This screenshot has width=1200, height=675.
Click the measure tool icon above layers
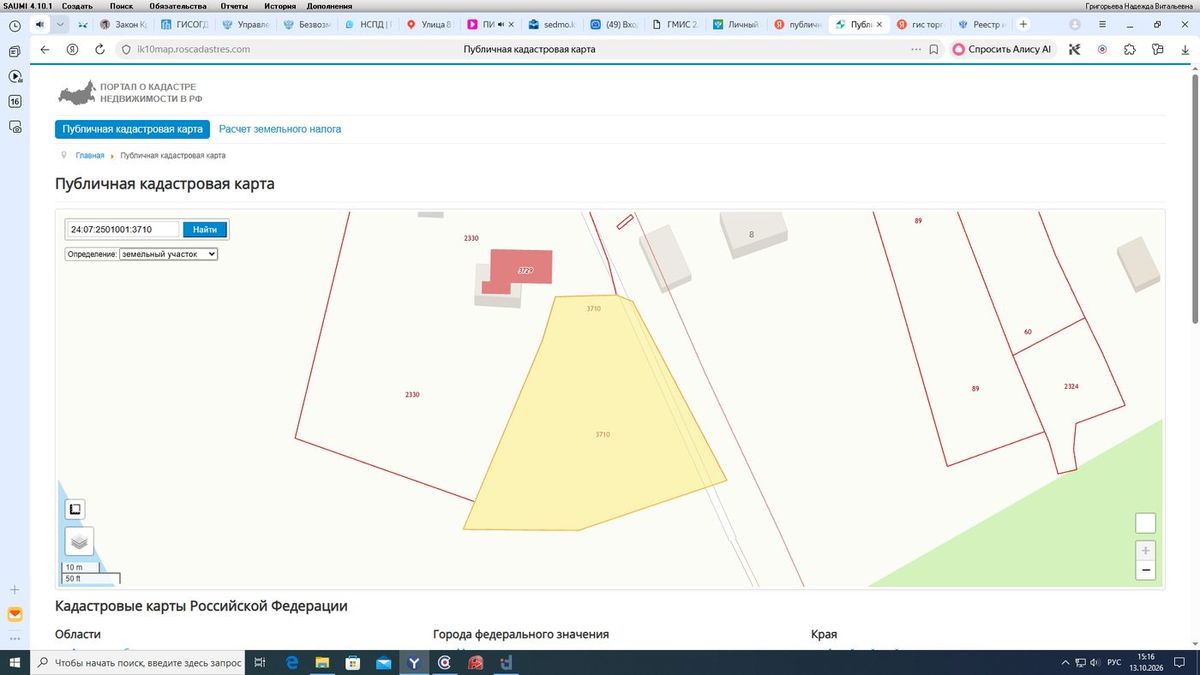[75, 509]
